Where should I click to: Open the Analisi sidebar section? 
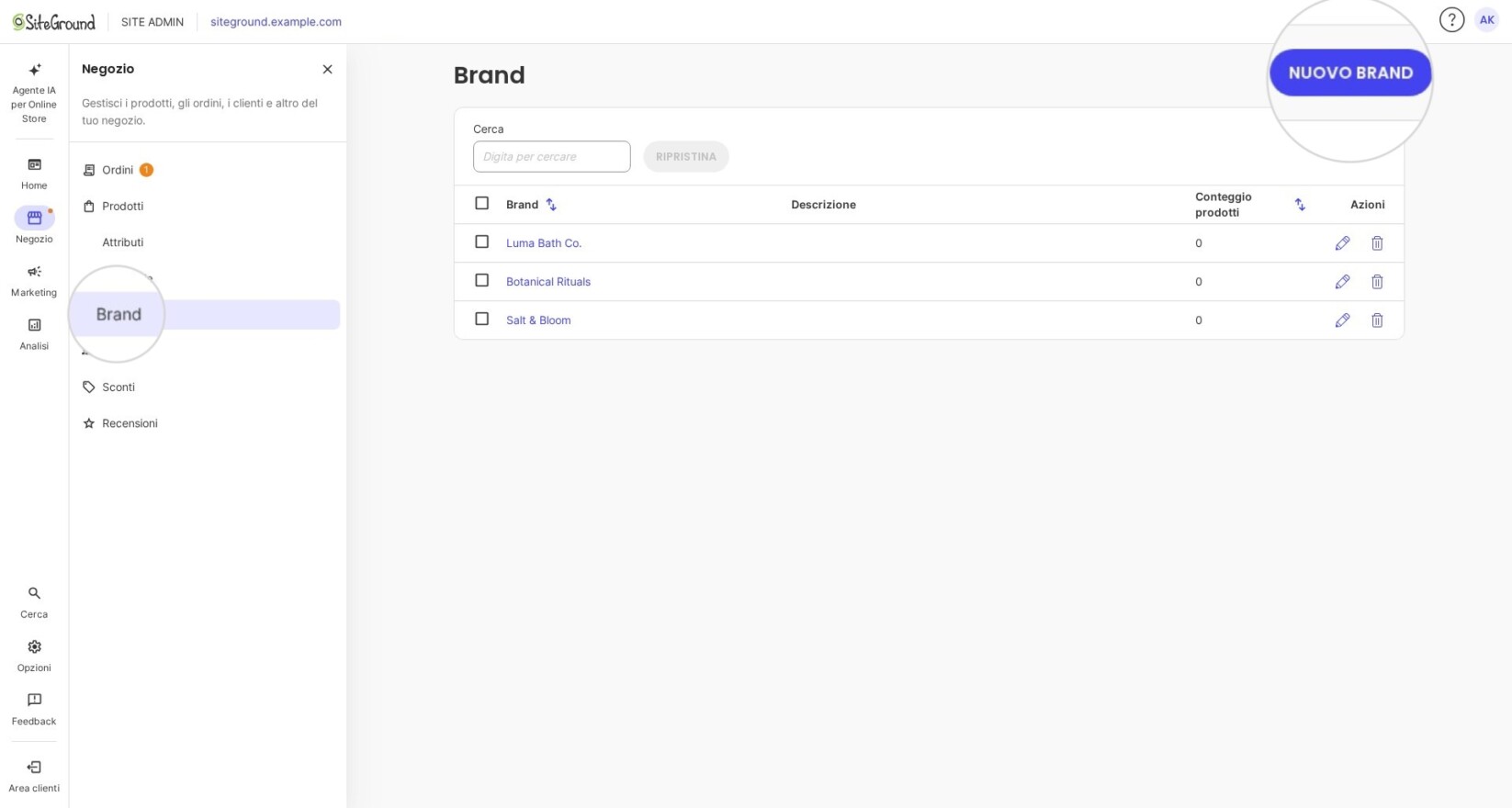tap(34, 334)
